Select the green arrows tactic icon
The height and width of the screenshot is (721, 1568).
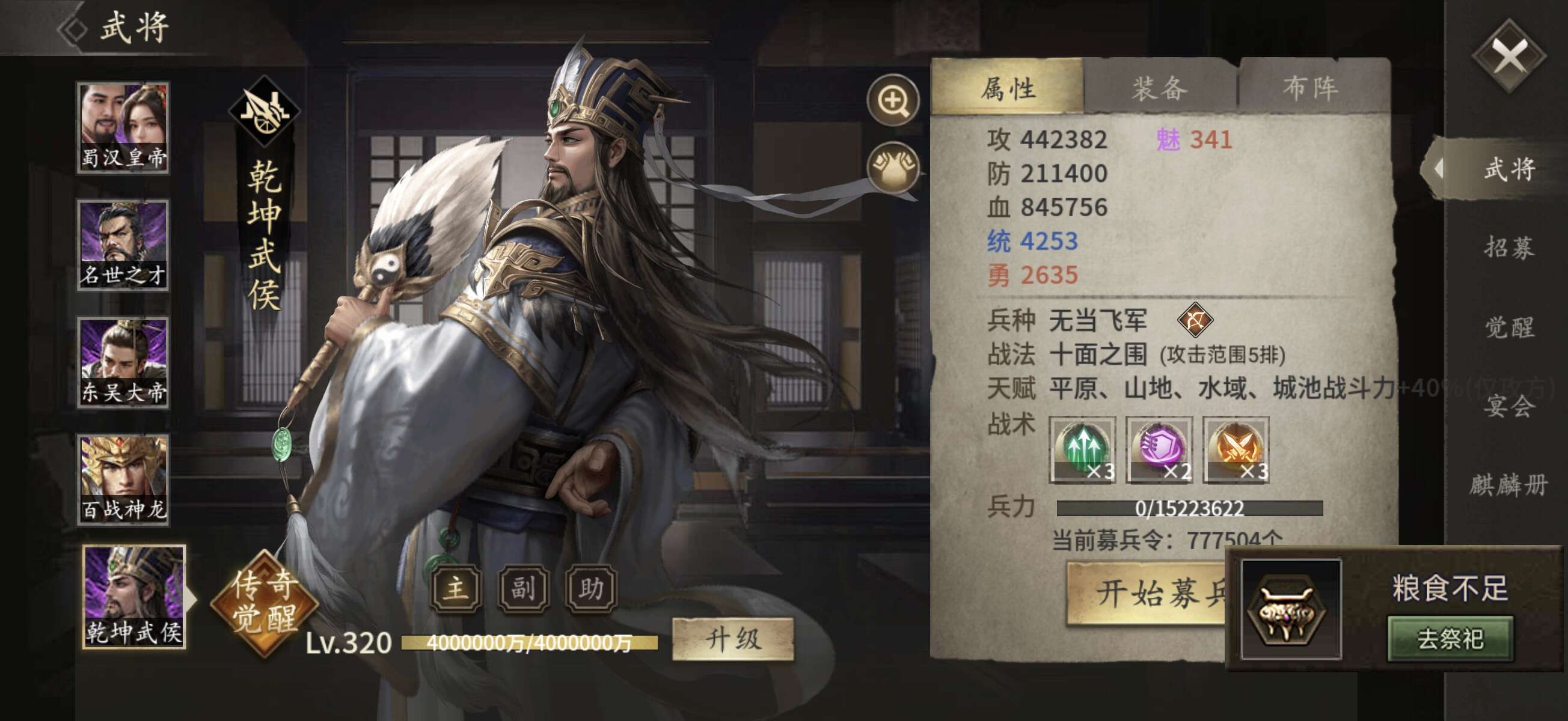[x=1082, y=449]
